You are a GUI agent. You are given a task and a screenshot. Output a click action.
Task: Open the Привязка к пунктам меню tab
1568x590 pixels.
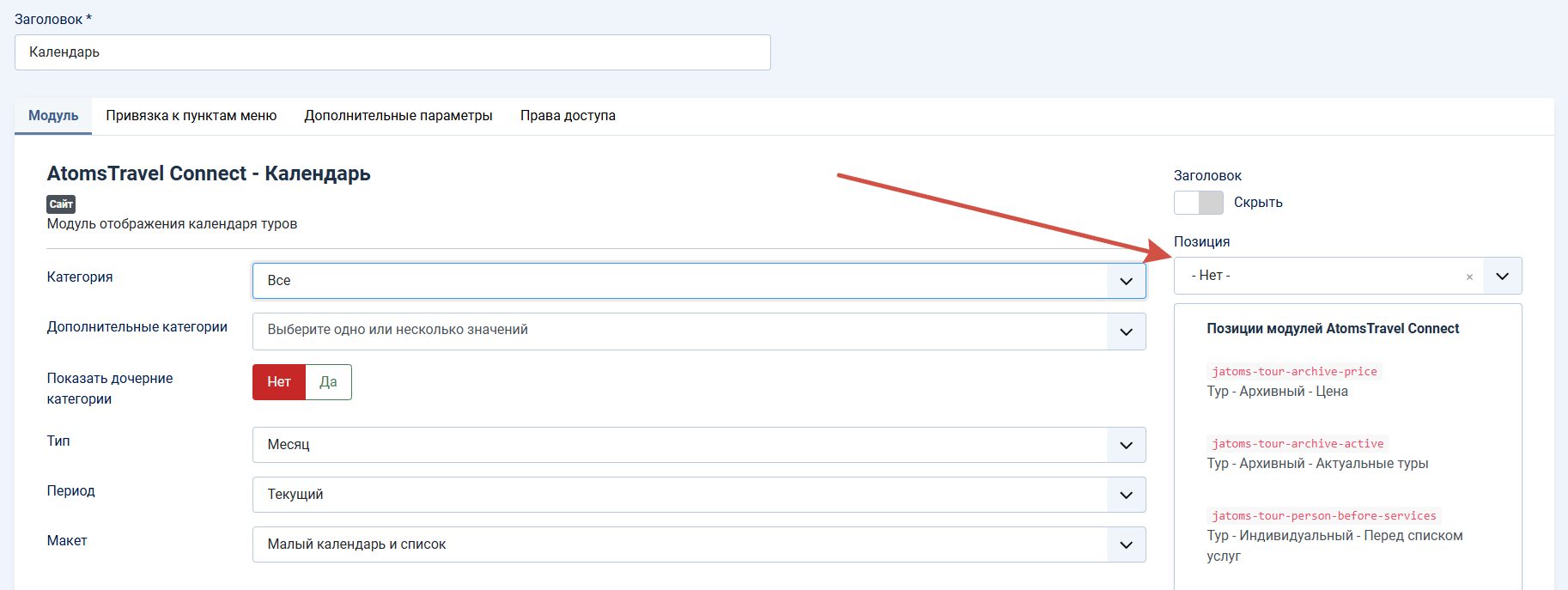[x=191, y=116]
